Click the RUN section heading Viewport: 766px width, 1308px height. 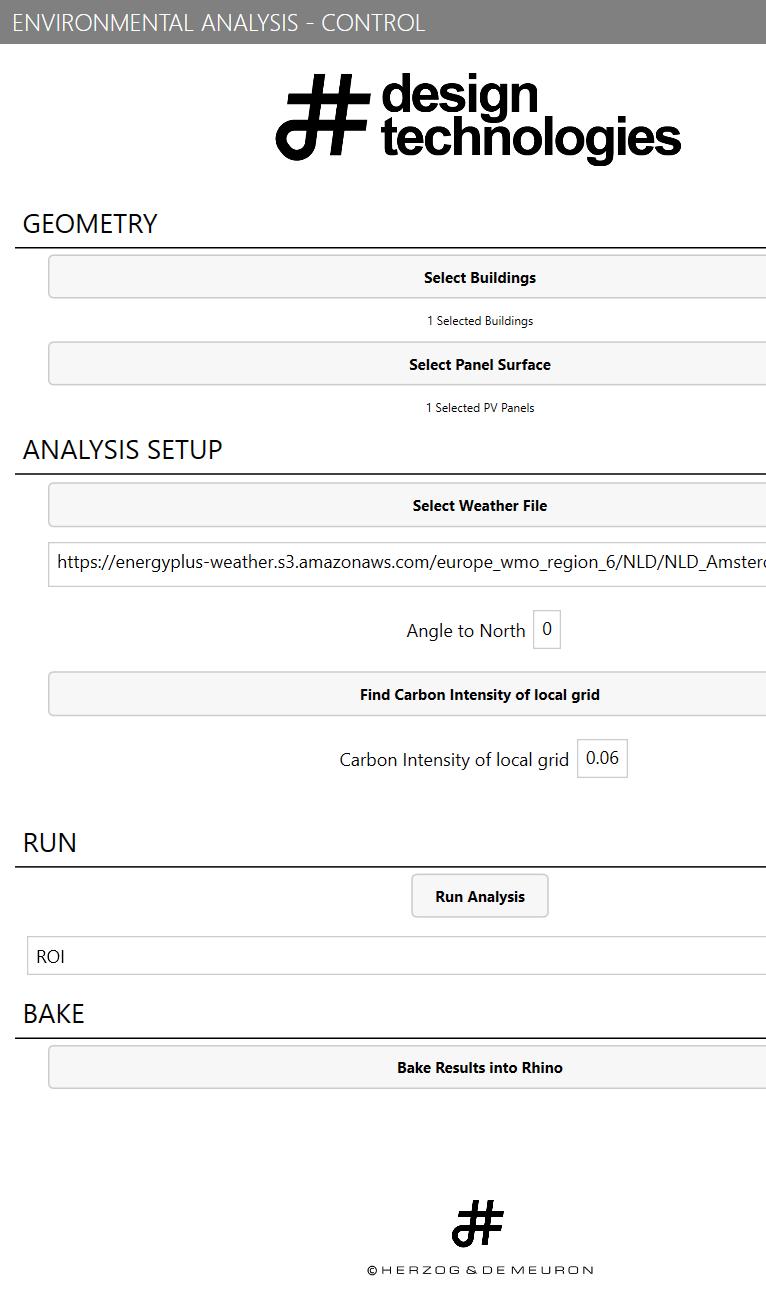pyautogui.click(x=50, y=843)
